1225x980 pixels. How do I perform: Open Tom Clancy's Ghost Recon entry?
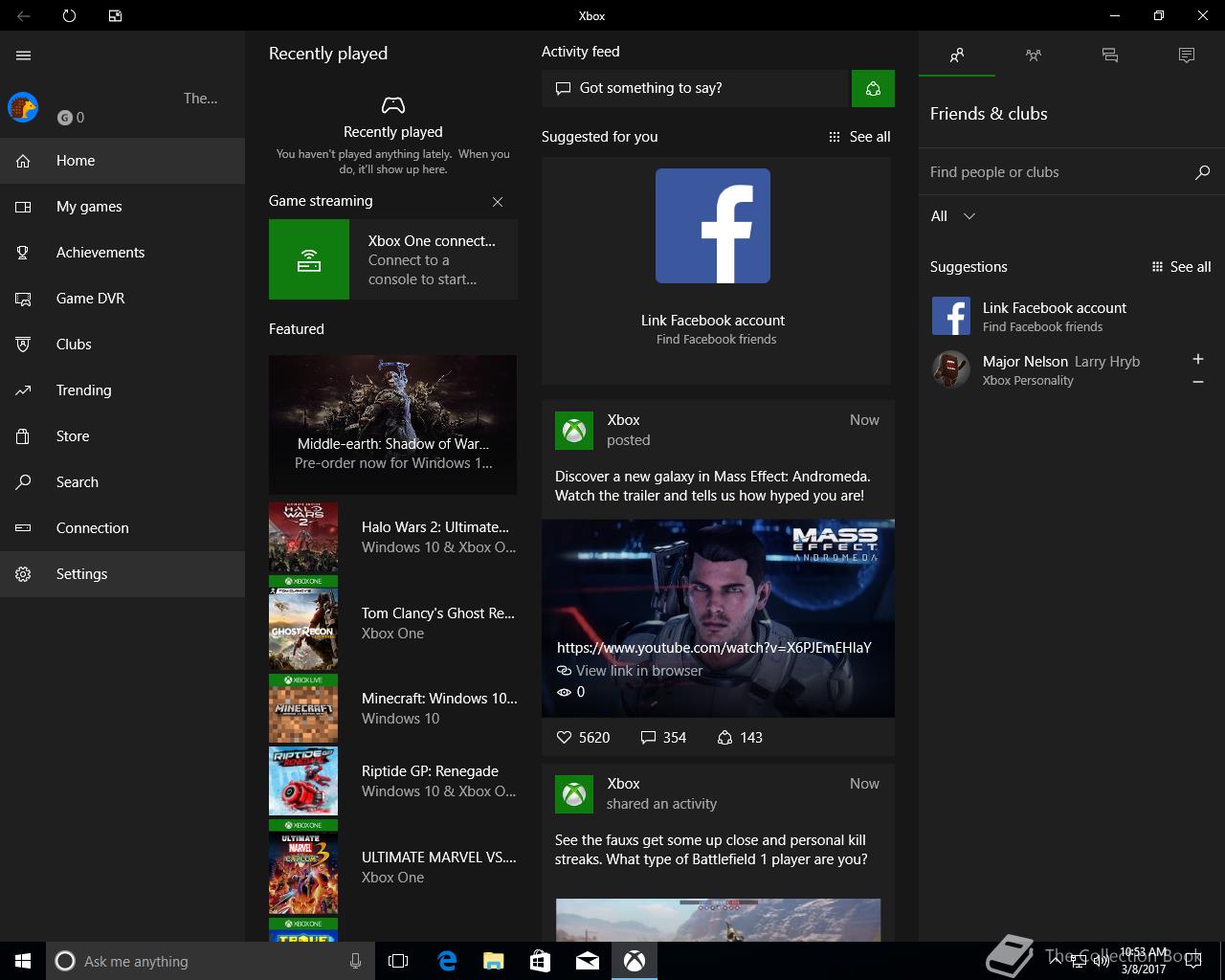click(x=393, y=623)
